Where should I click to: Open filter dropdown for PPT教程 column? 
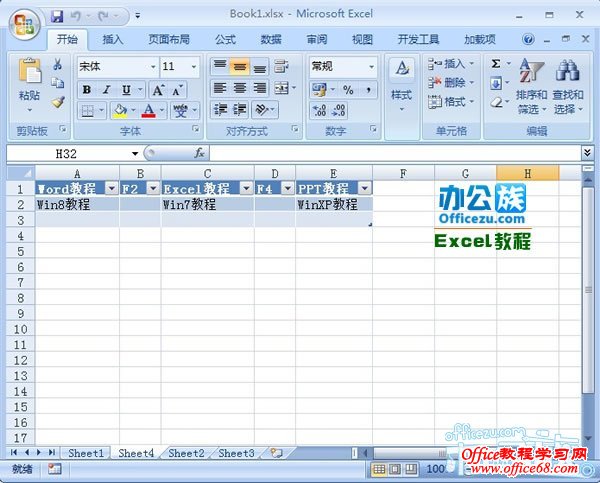coord(365,188)
